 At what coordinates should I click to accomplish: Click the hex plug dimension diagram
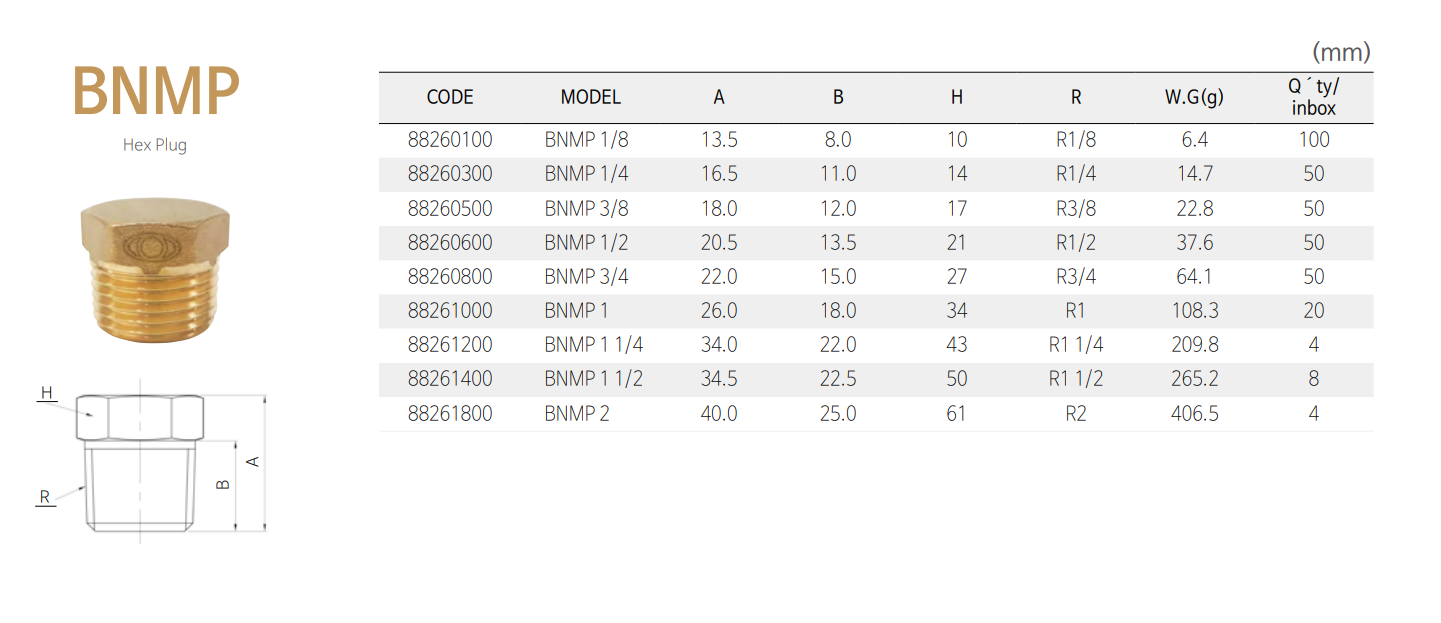[x=150, y=462]
